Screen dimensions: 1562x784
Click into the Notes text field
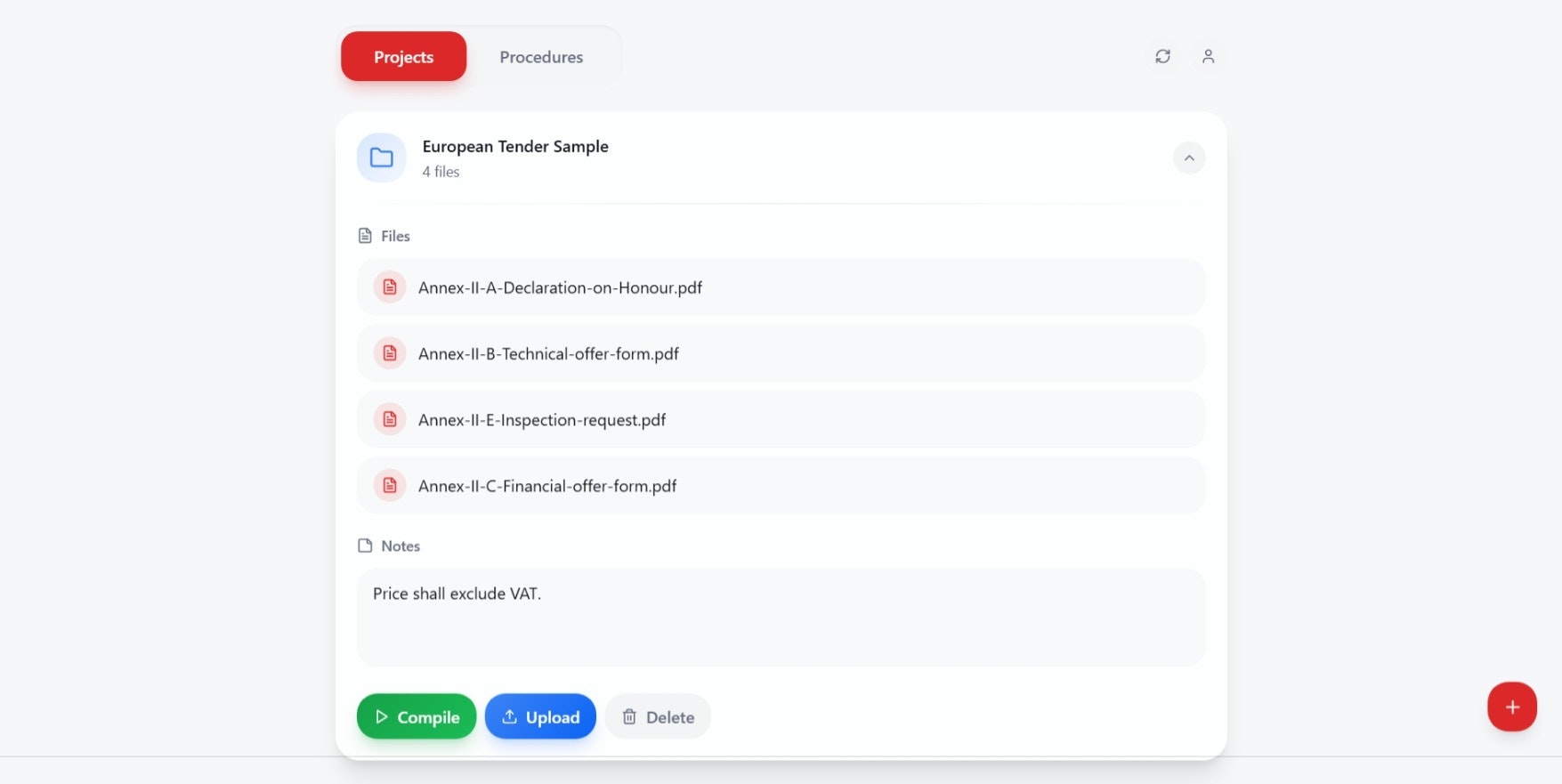(x=781, y=617)
